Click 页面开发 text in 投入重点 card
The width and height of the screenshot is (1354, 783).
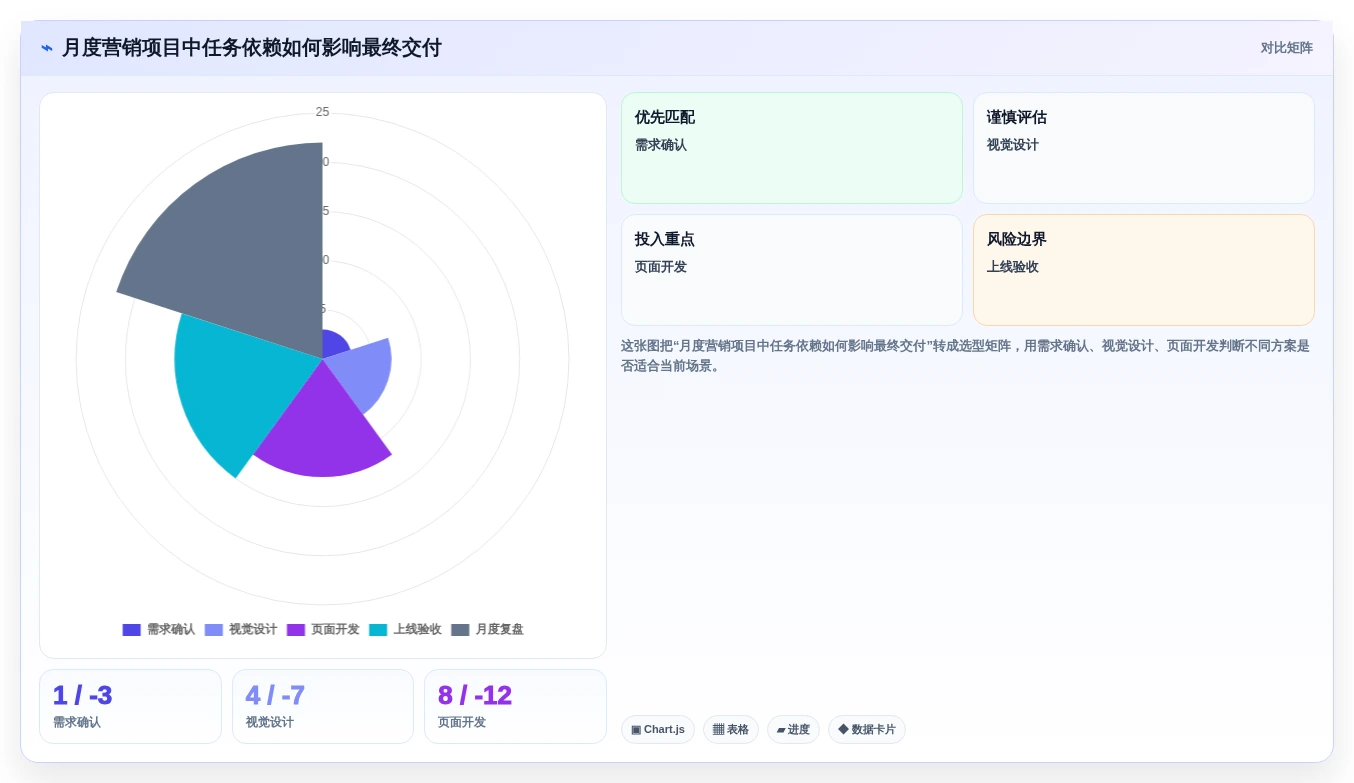[661, 267]
